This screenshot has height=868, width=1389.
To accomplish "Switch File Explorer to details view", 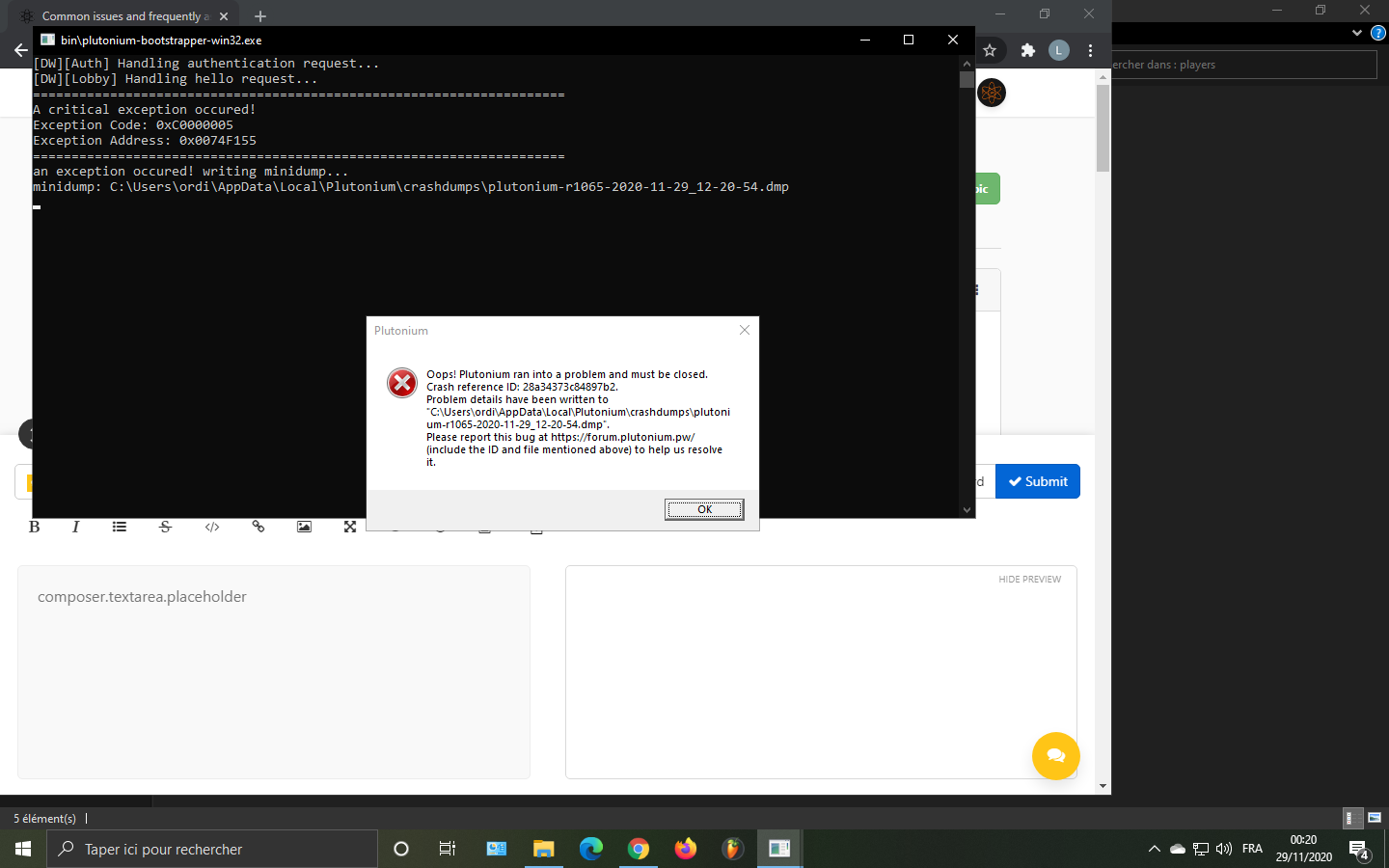I will click(1353, 818).
